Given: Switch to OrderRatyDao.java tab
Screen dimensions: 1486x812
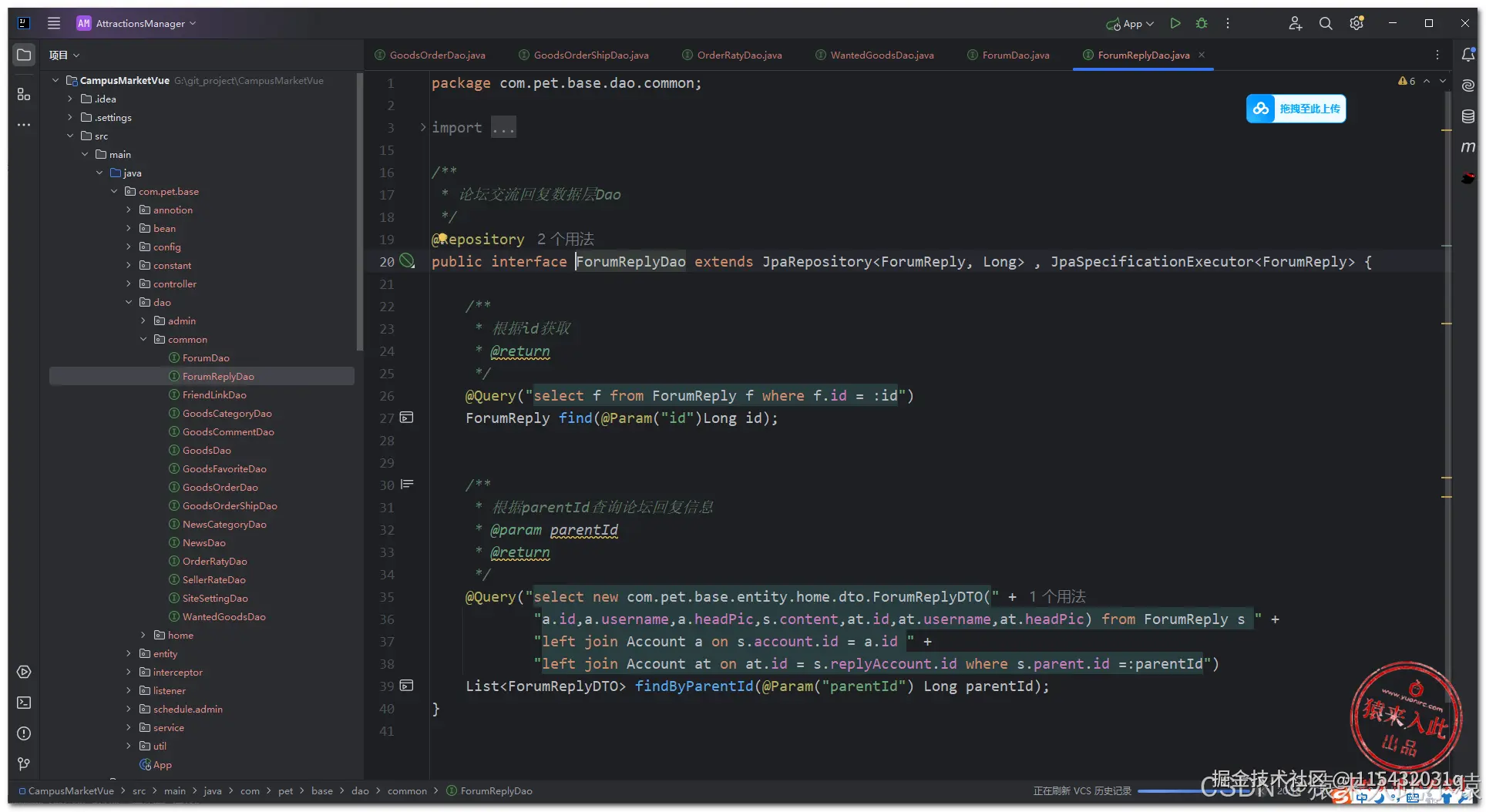Looking at the screenshot, I should 732,55.
